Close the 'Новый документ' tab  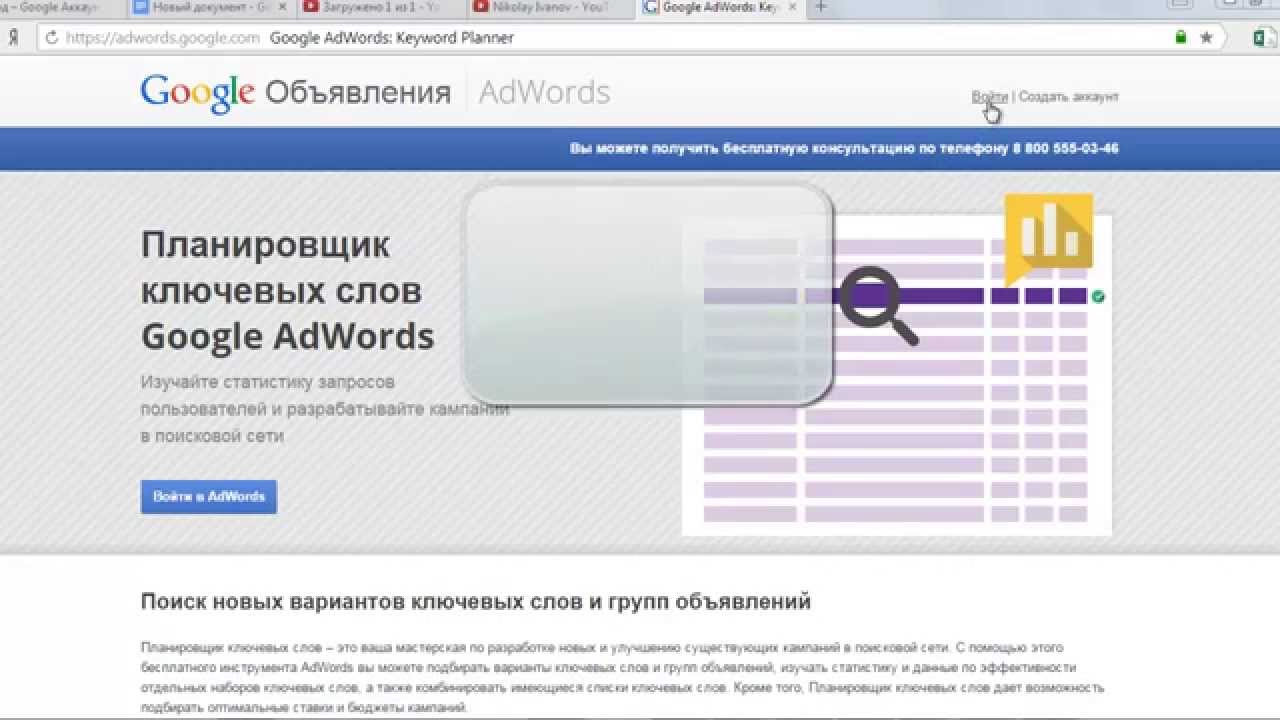point(281,7)
